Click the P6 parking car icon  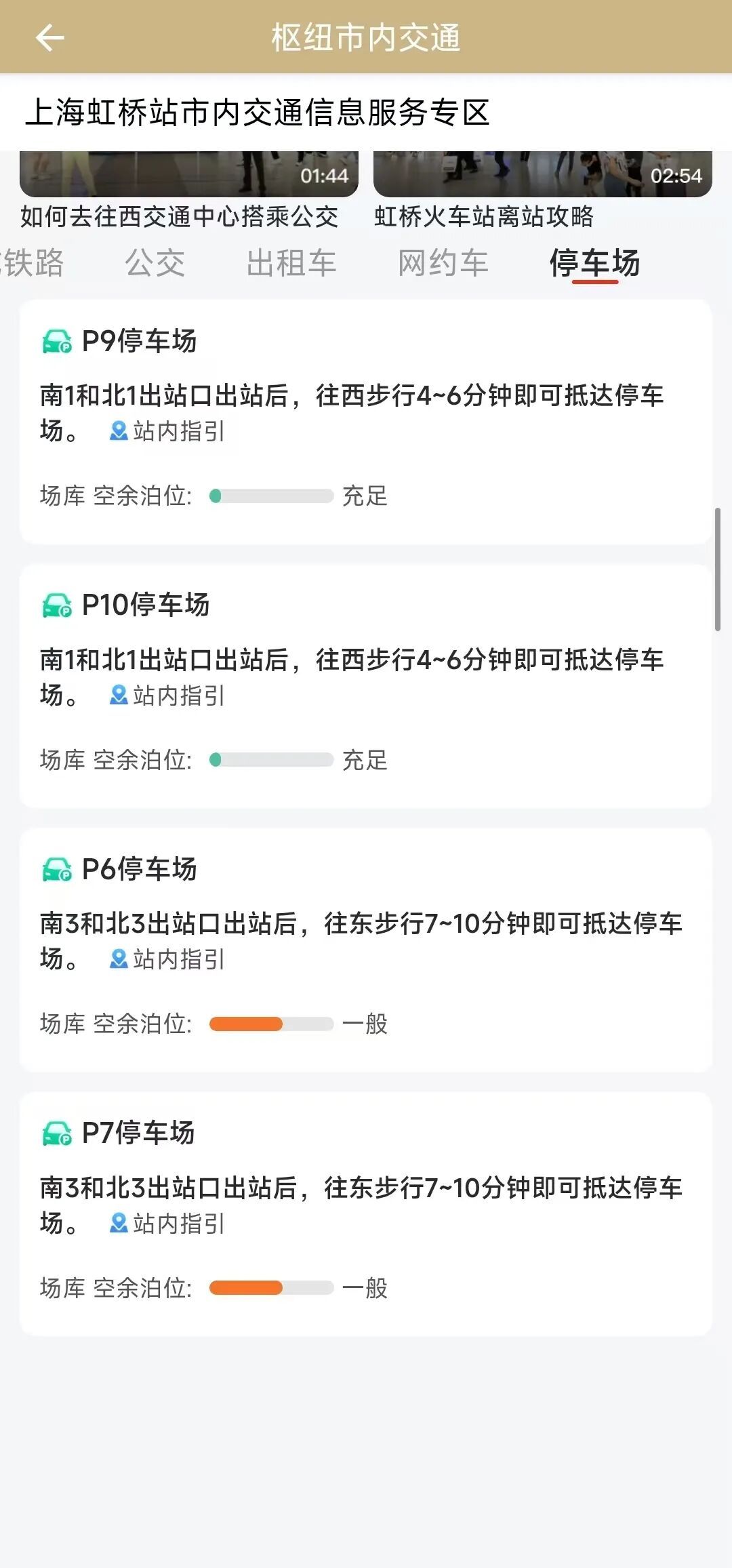(57, 869)
